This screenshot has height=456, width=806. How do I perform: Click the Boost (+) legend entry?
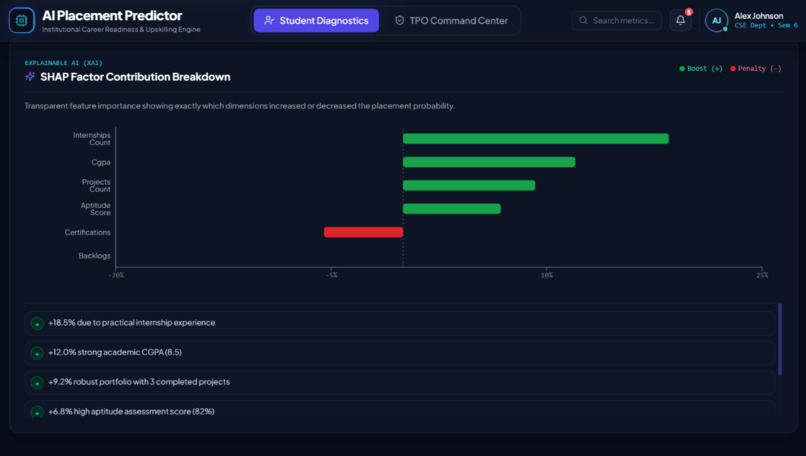701,68
